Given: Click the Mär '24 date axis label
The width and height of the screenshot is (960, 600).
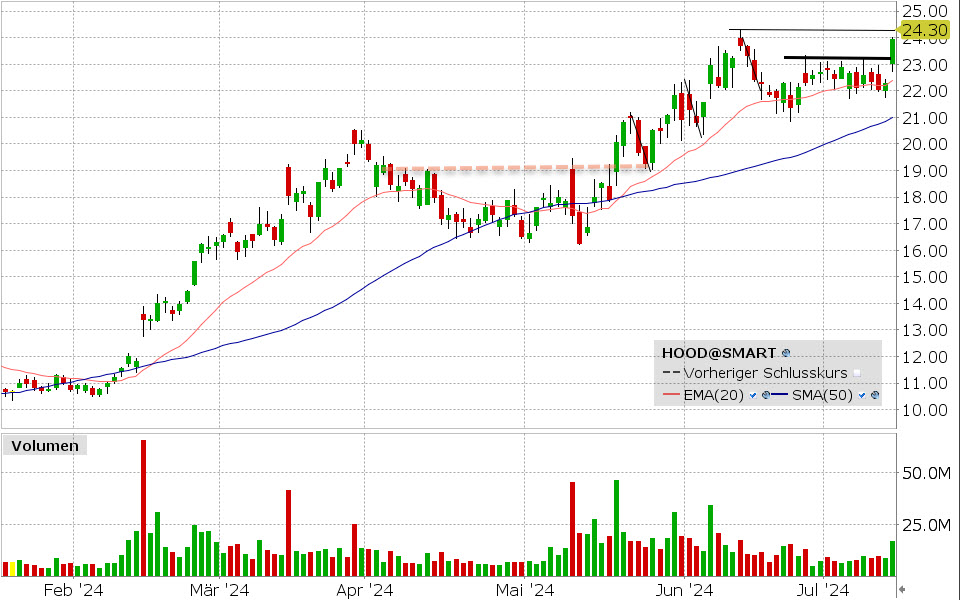Looking at the screenshot, I should tap(219, 590).
